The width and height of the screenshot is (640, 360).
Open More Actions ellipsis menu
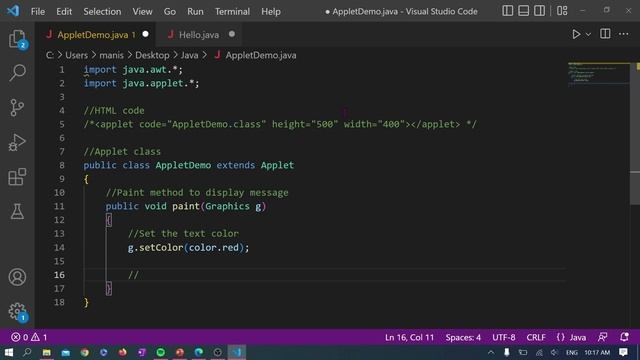623,34
